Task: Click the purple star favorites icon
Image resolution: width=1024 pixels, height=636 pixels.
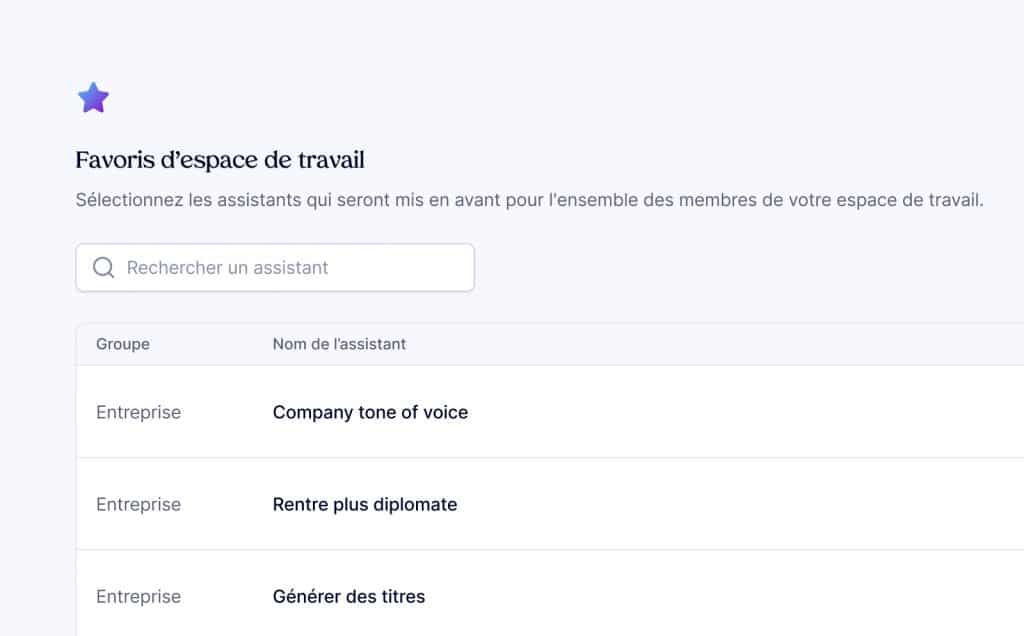Action: coord(93,98)
